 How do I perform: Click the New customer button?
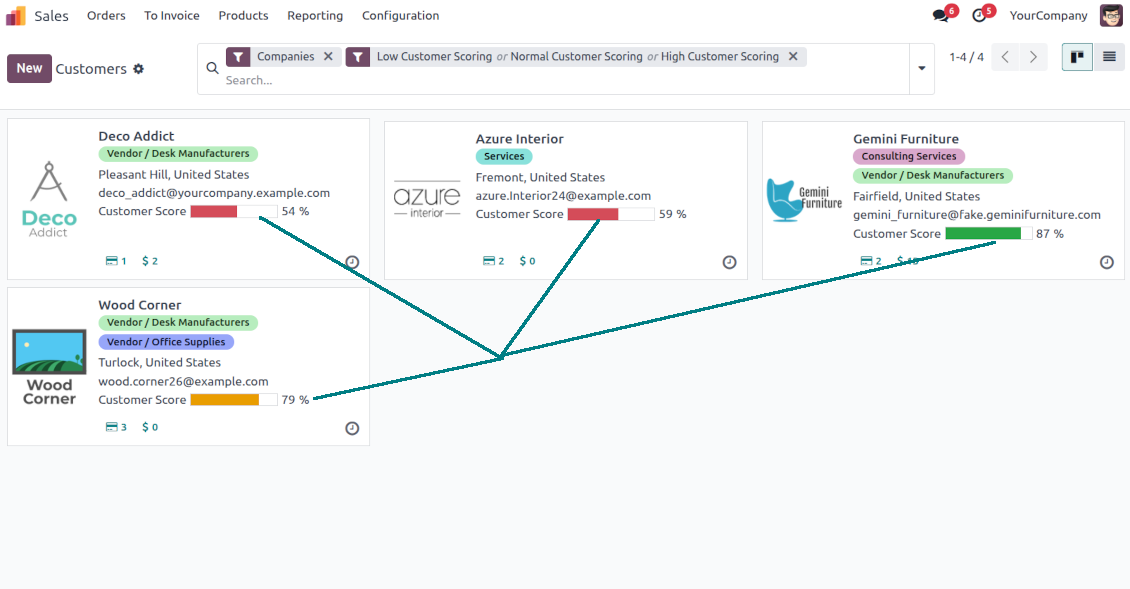(x=29, y=68)
